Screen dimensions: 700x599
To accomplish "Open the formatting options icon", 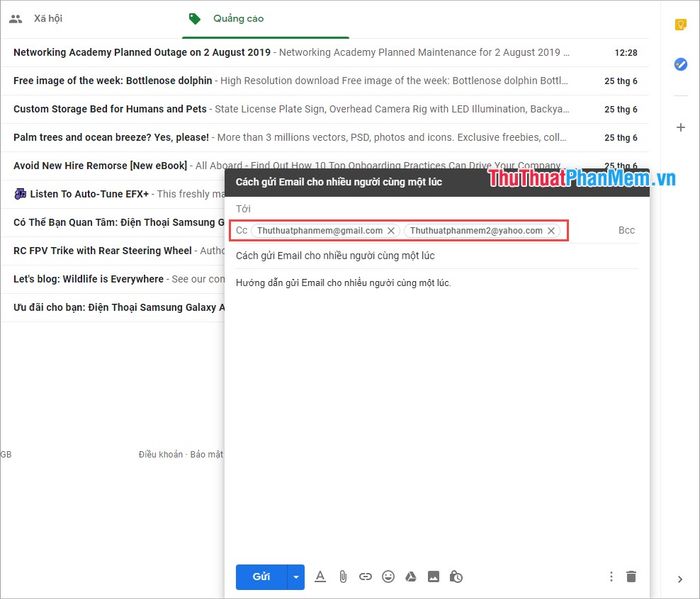I will 320,577.
